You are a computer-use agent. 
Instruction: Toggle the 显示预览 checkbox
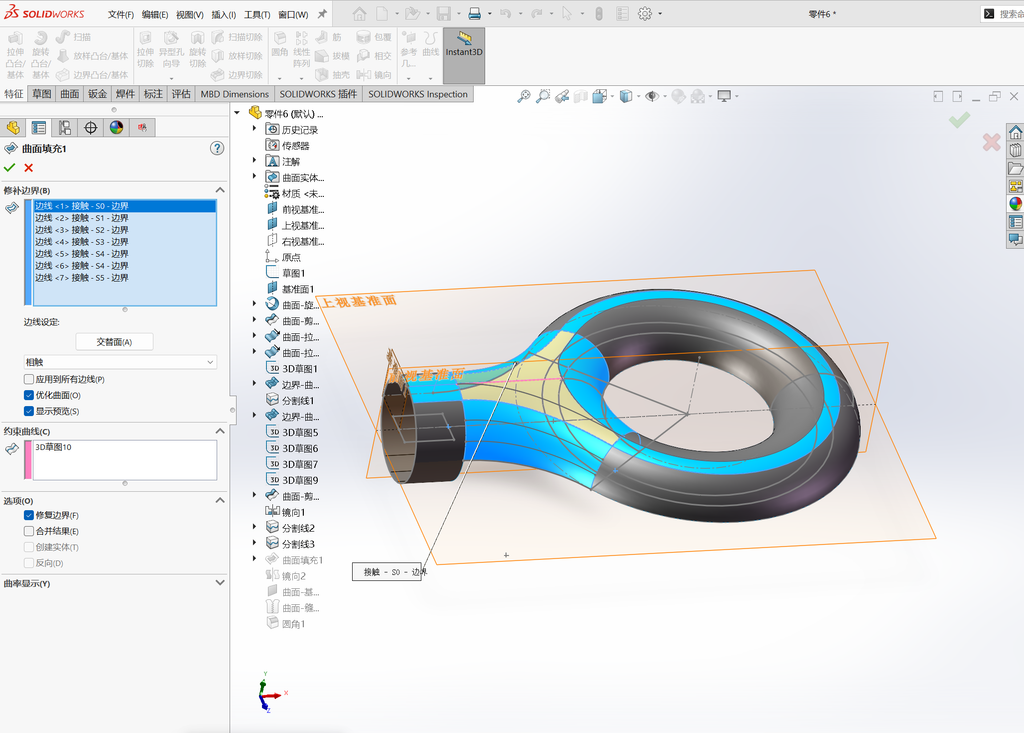tap(29, 411)
